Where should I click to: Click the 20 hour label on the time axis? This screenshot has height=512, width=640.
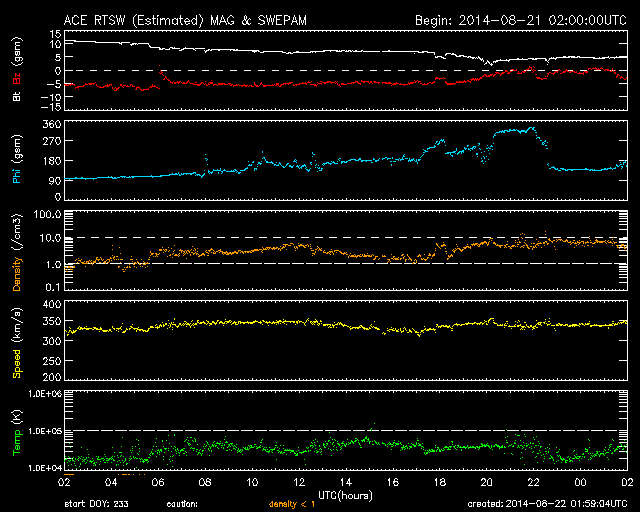tap(487, 482)
